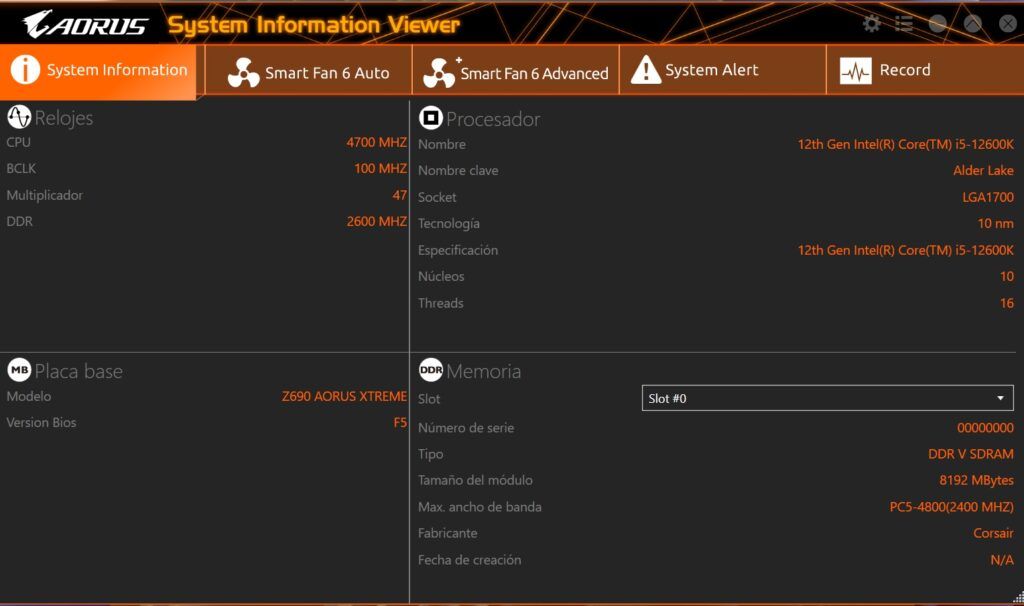Click the Z690 AORUS XTREME model

(x=344, y=396)
